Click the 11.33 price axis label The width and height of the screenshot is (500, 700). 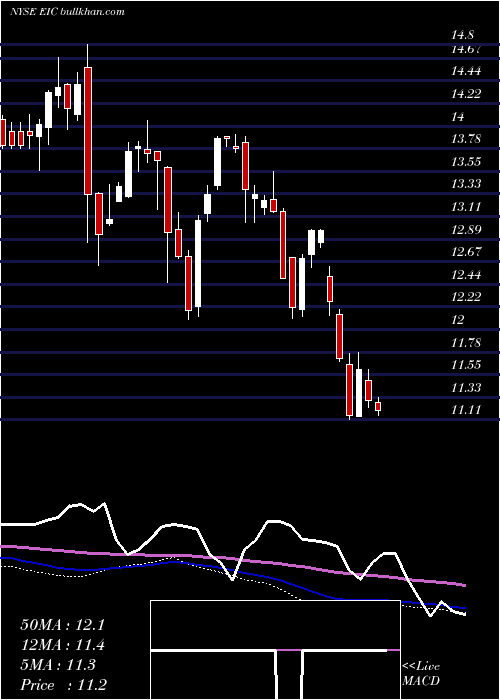point(466,388)
